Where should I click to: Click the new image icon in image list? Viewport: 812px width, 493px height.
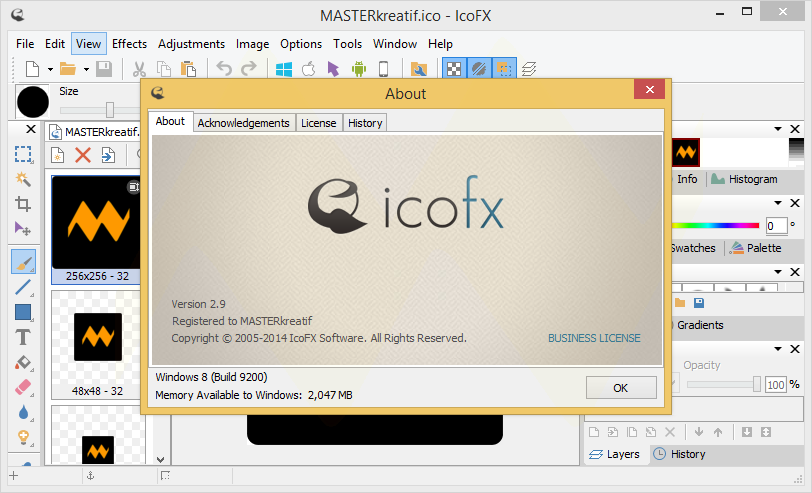pyautogui.click(x=57, y=155)
